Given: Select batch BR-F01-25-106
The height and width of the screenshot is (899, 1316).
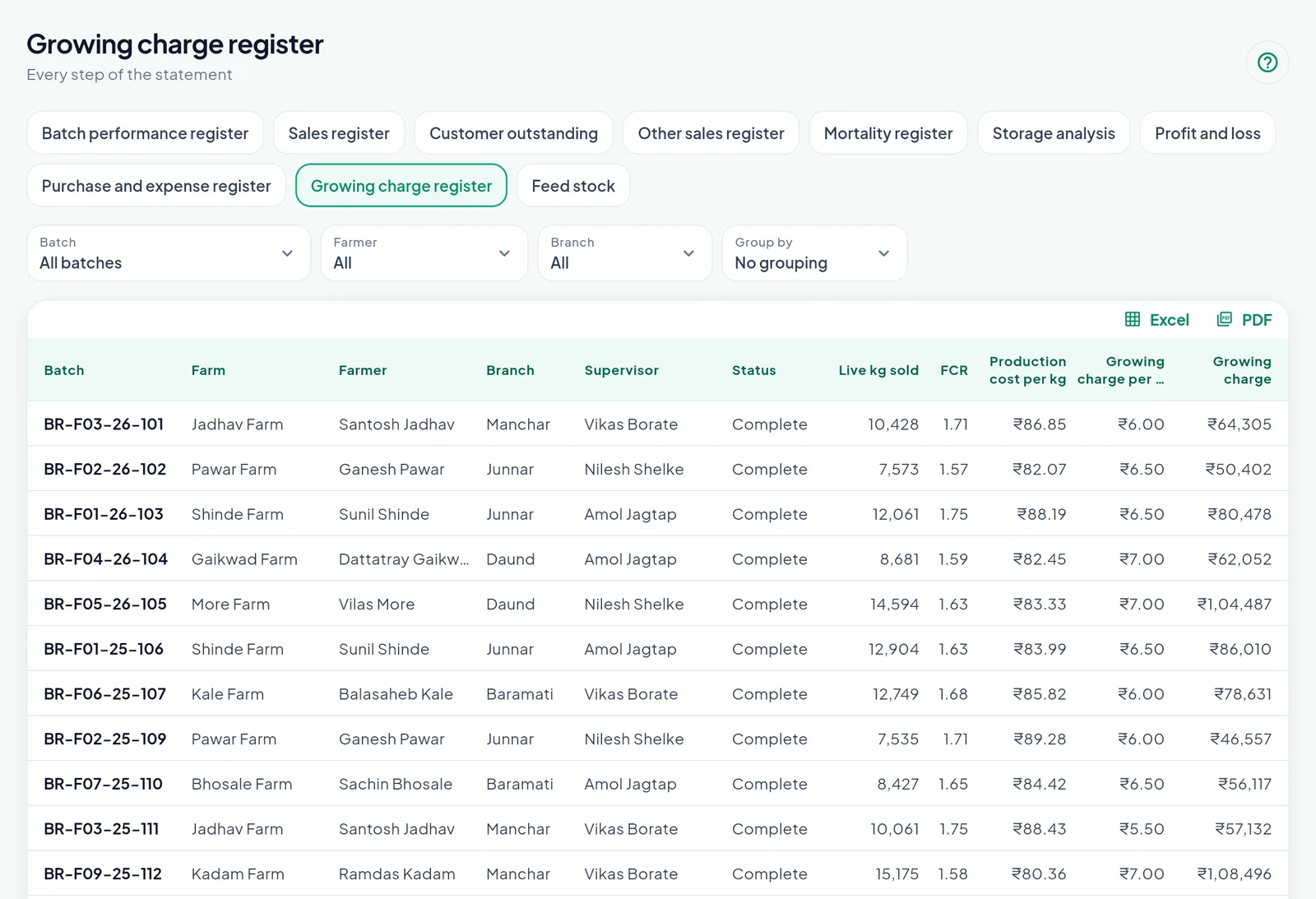Looking at the screenshot, I should tap(104, 649).
